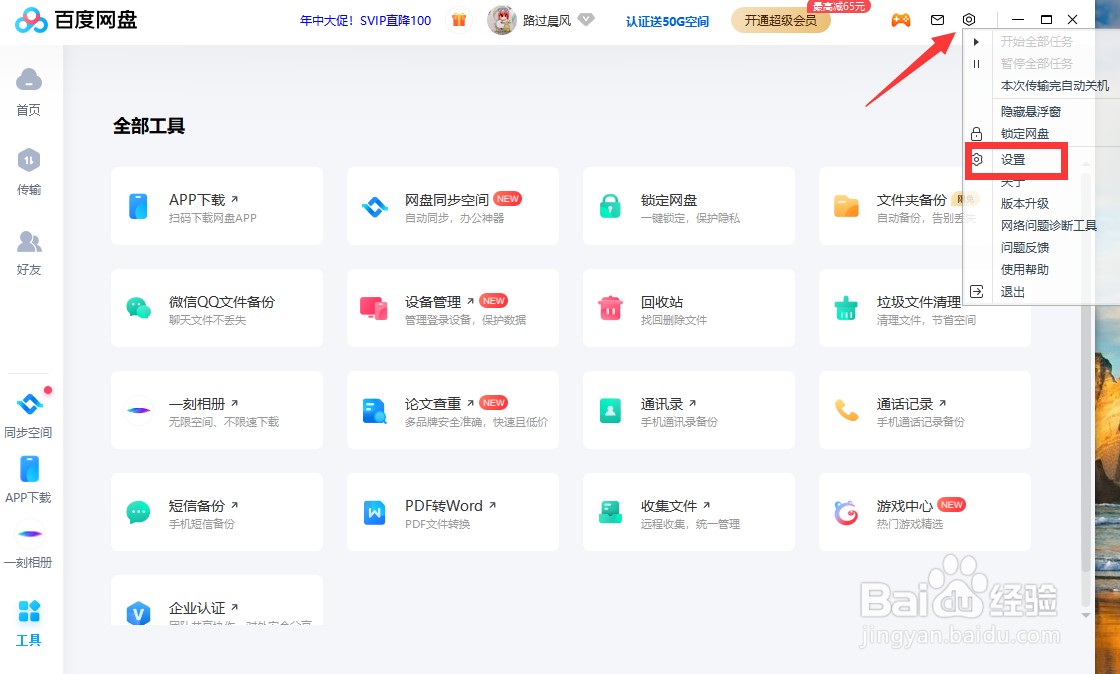Open the 短信备份 tool card
The height and width of the screenshot is (674, 1120).
click(x=217, y=512)
